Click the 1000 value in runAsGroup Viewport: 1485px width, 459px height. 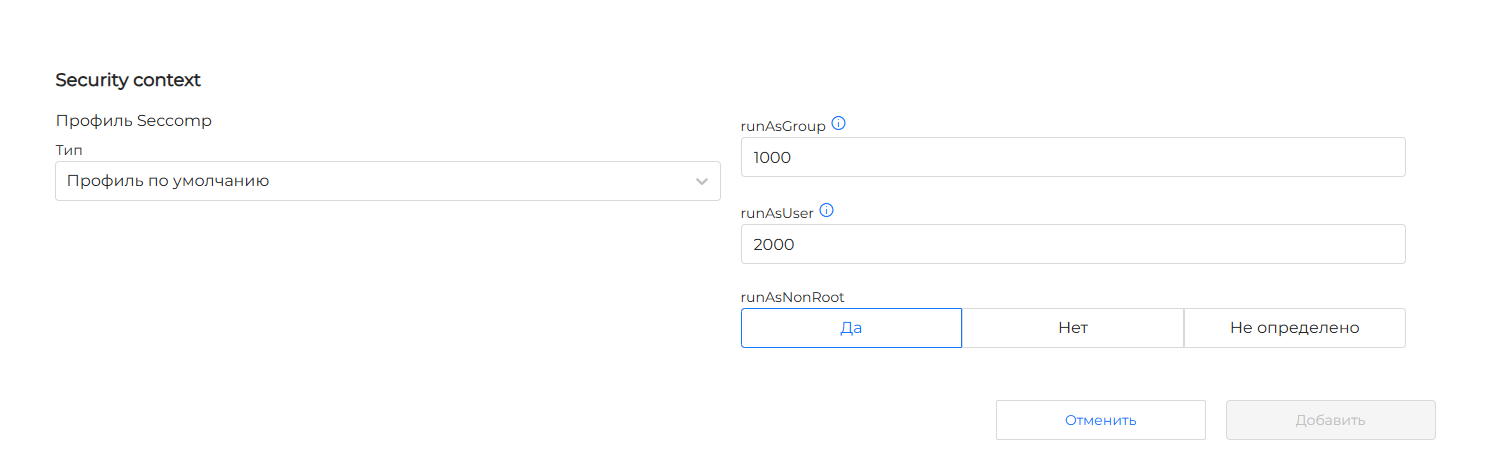click(x=773, y=158)
